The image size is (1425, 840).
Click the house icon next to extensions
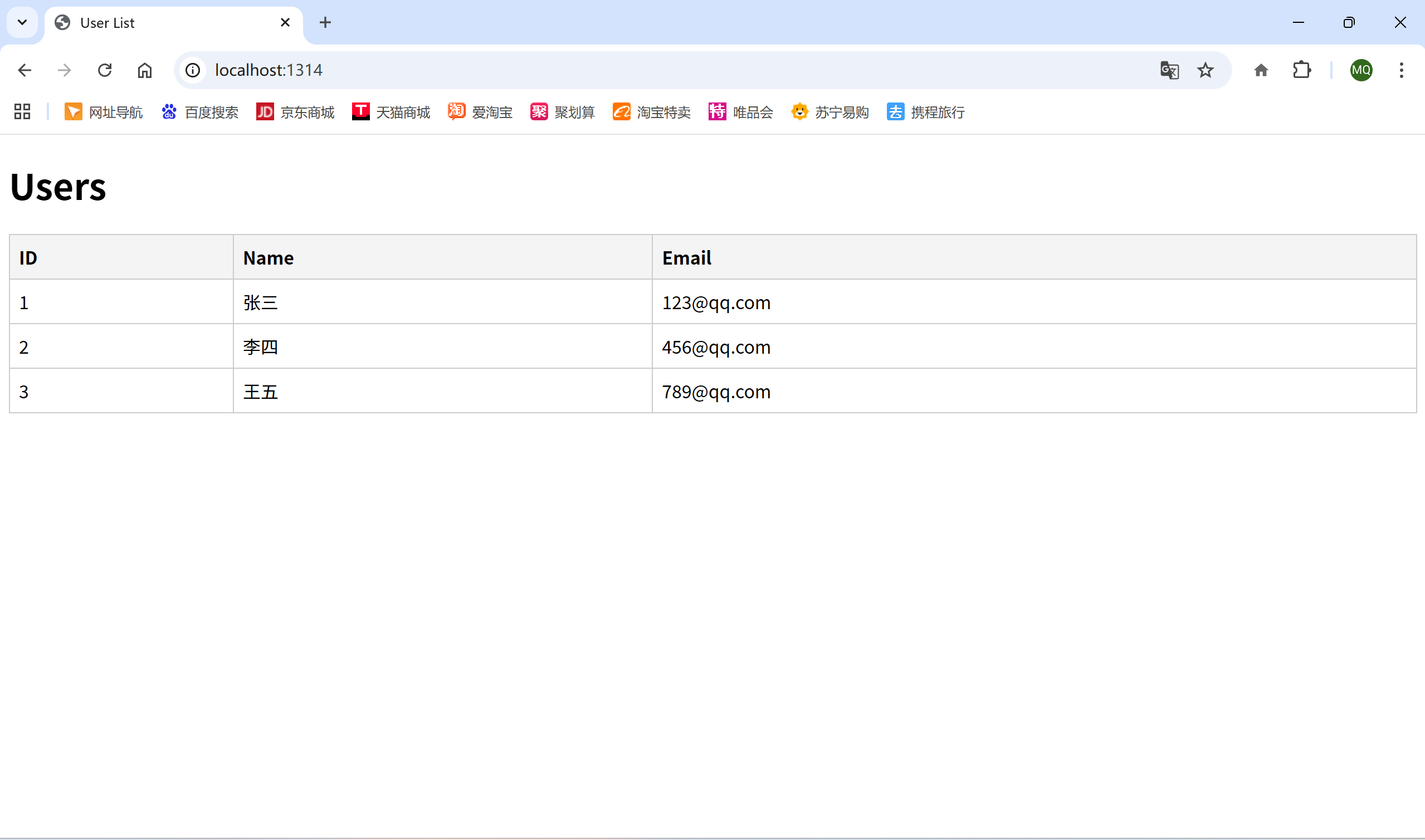1261,70
